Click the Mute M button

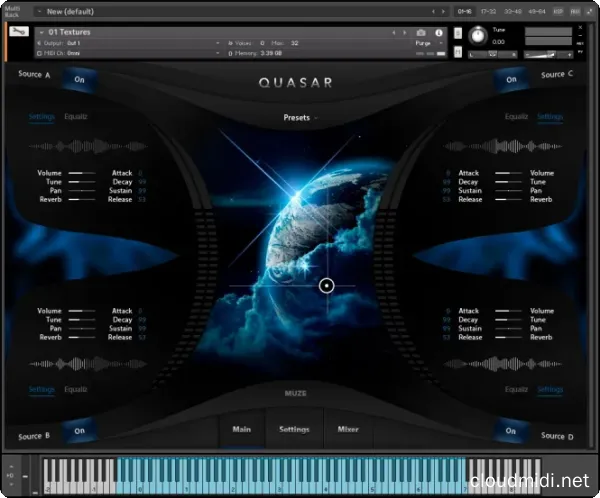(x=458, y=51)
